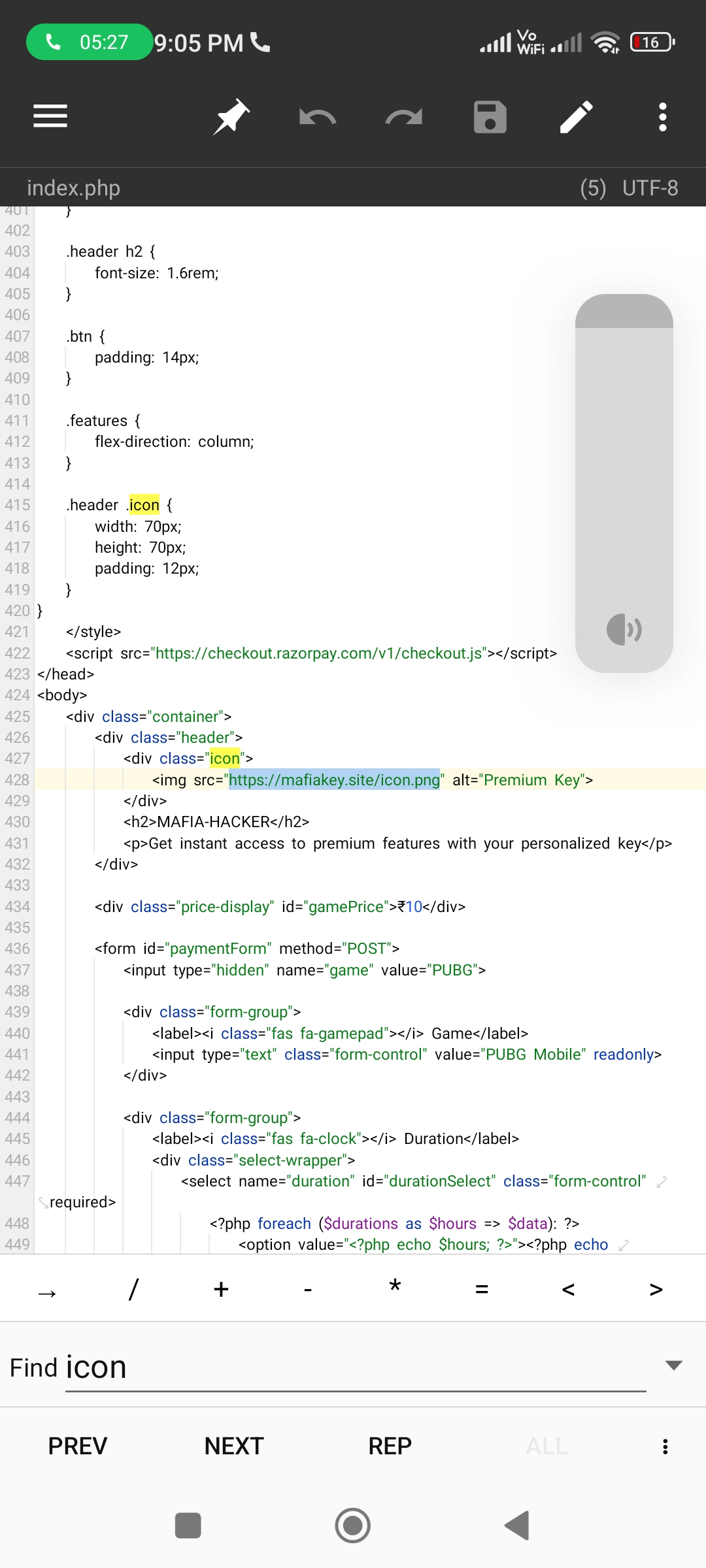Tap line wrap indicator on line 447
Viewport: 706px width, 1568px height.
pos(662,1182)
